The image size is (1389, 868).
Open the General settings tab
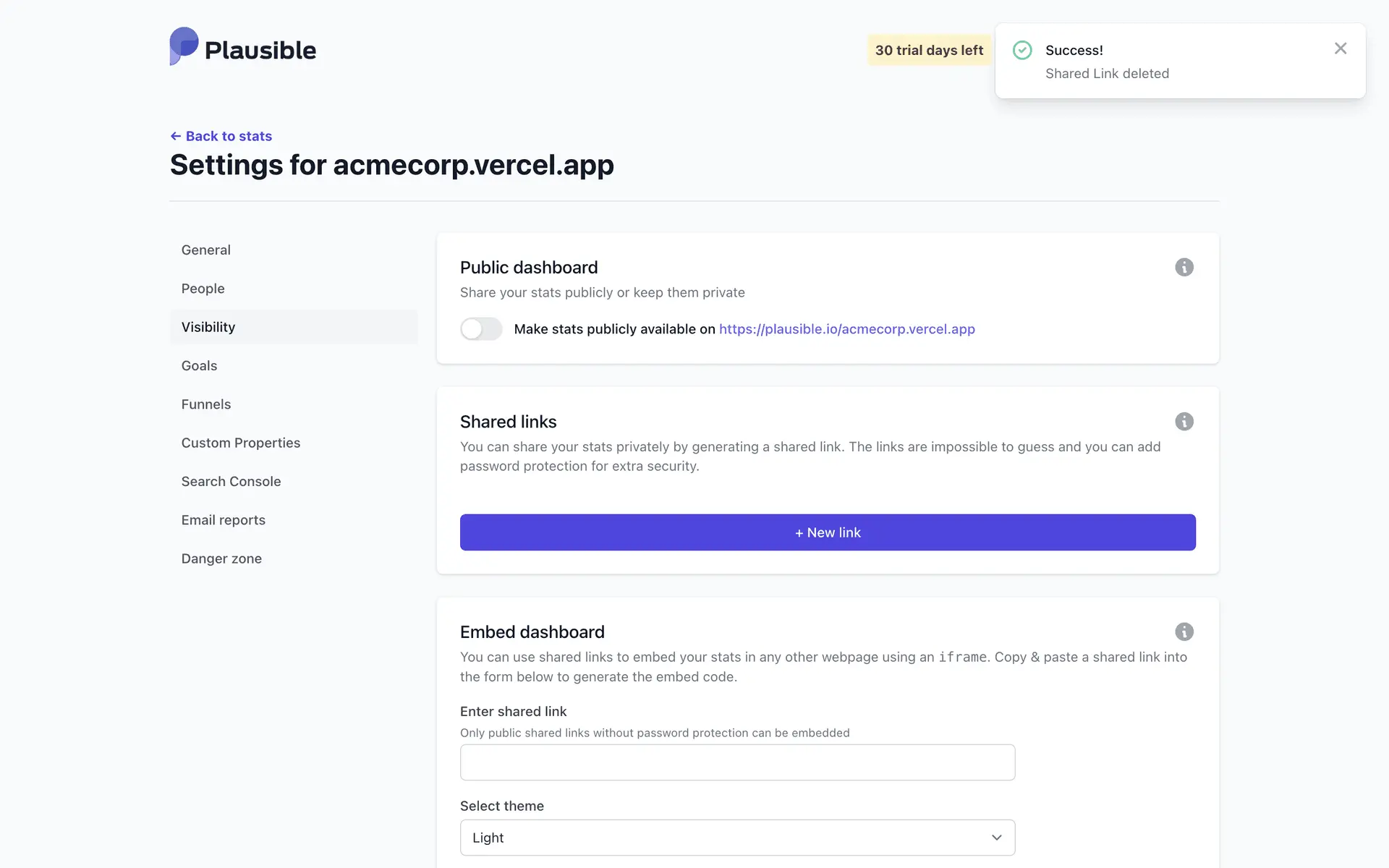pyautogui.click(x=206, y=250)
